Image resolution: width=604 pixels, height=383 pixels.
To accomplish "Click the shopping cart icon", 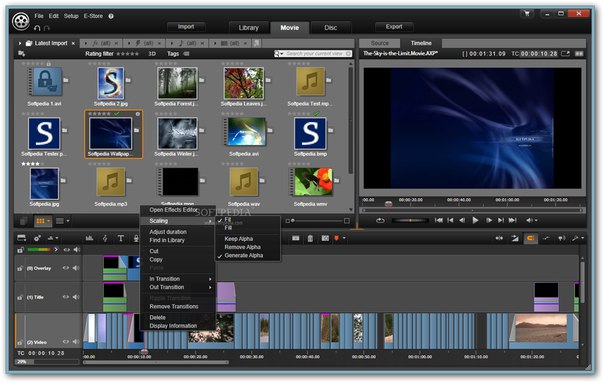I will 527,14.
